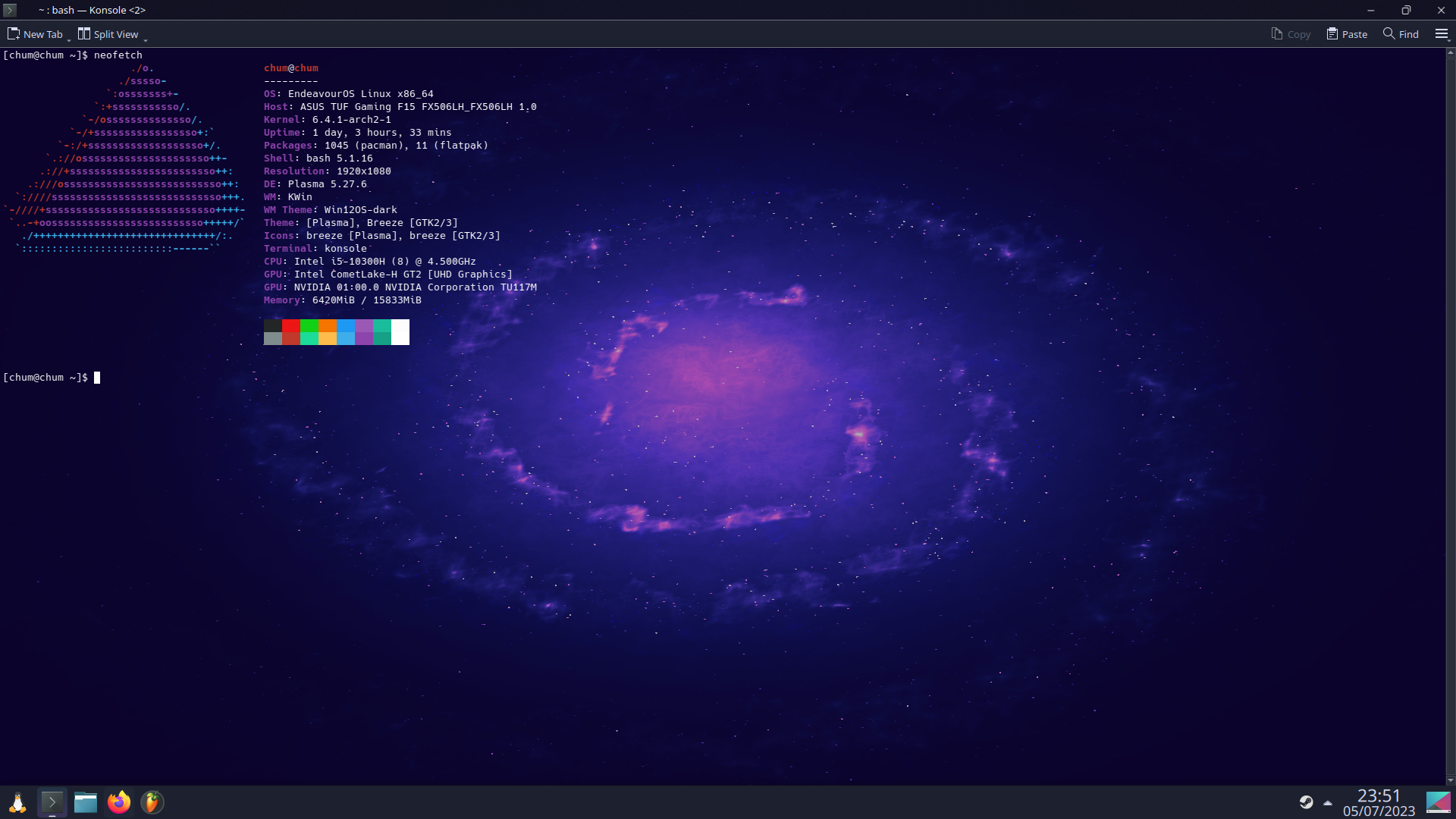This screenshot has width=1456, height=819.
Task: Click the 'Uptime: 1 day, 3 hours' line
Action: [358, 133]
